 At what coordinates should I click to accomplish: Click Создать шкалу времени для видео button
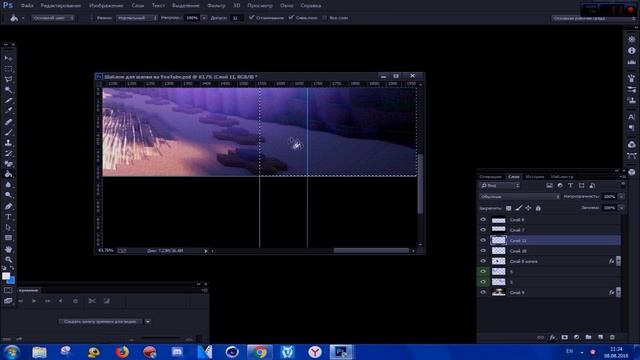coord(100,322)
